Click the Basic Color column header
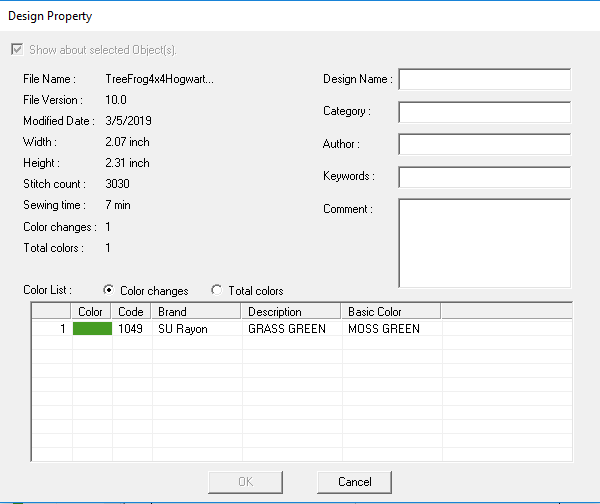This screenshot has width=600, height=504. [x=390, y=312]
